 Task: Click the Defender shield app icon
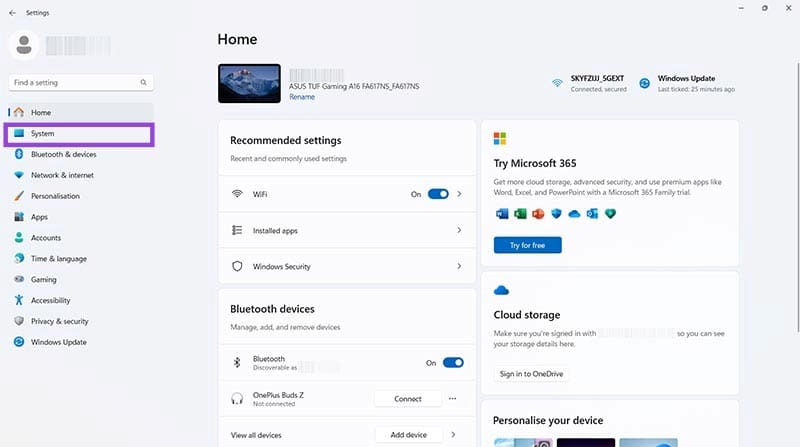click(556, 214)
